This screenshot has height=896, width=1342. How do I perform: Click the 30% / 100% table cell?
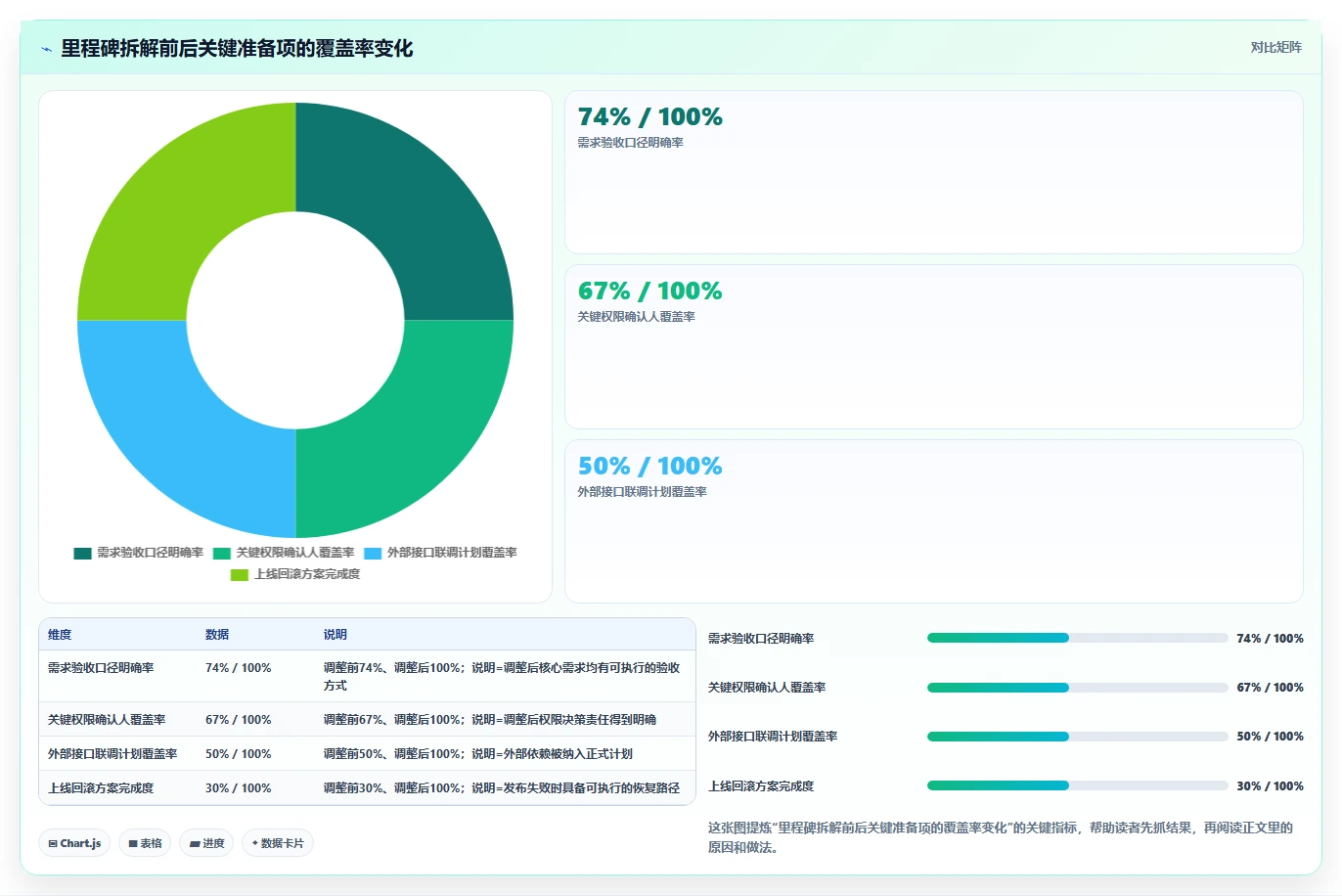tap(239, 788)
